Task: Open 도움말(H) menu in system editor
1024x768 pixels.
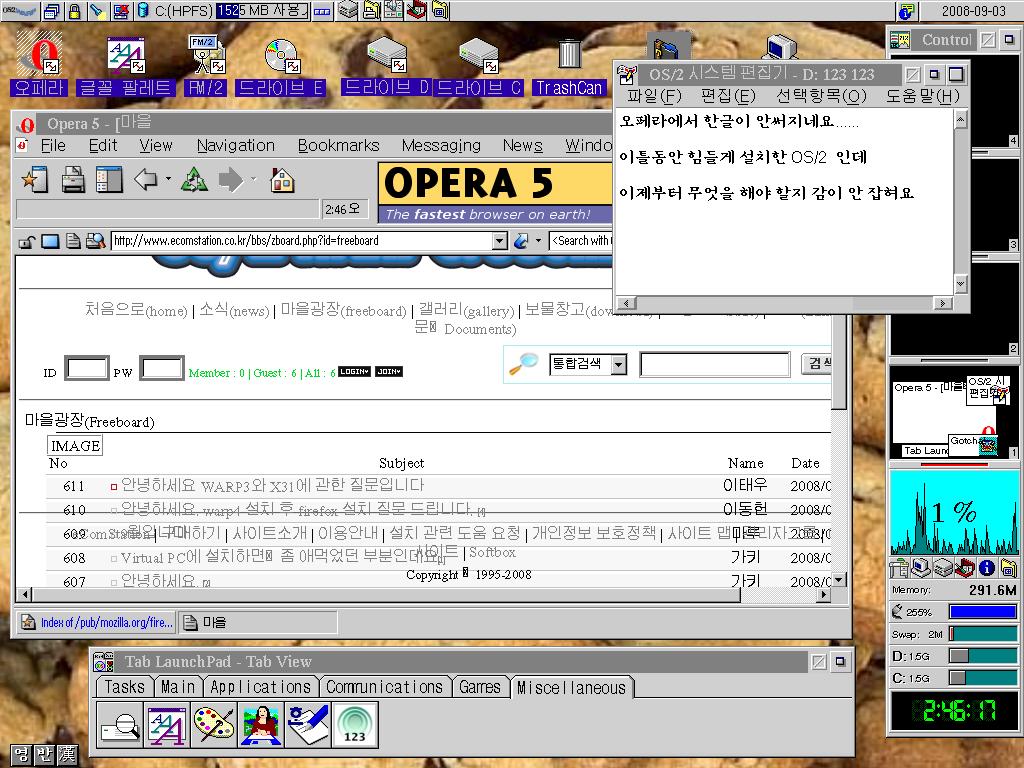Action: pyautogui.click(x=922, y=96)
